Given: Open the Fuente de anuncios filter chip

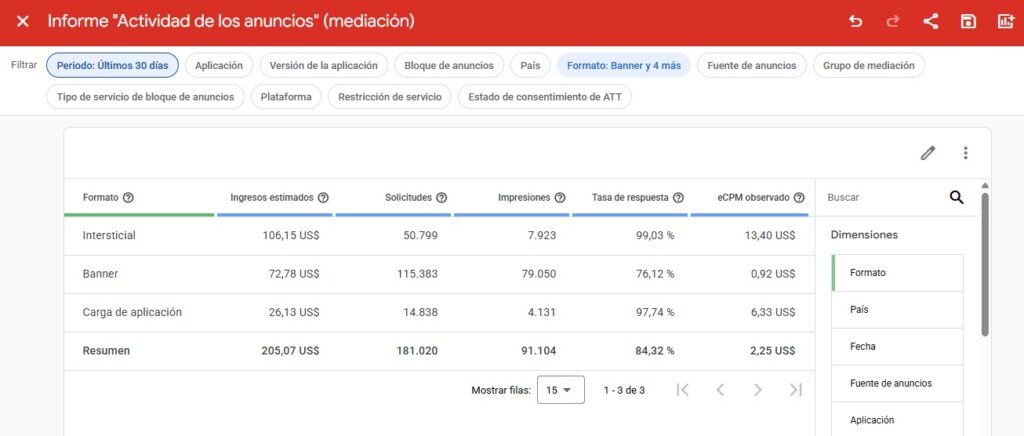Looking at the screenshot, I should pos(752,65).
